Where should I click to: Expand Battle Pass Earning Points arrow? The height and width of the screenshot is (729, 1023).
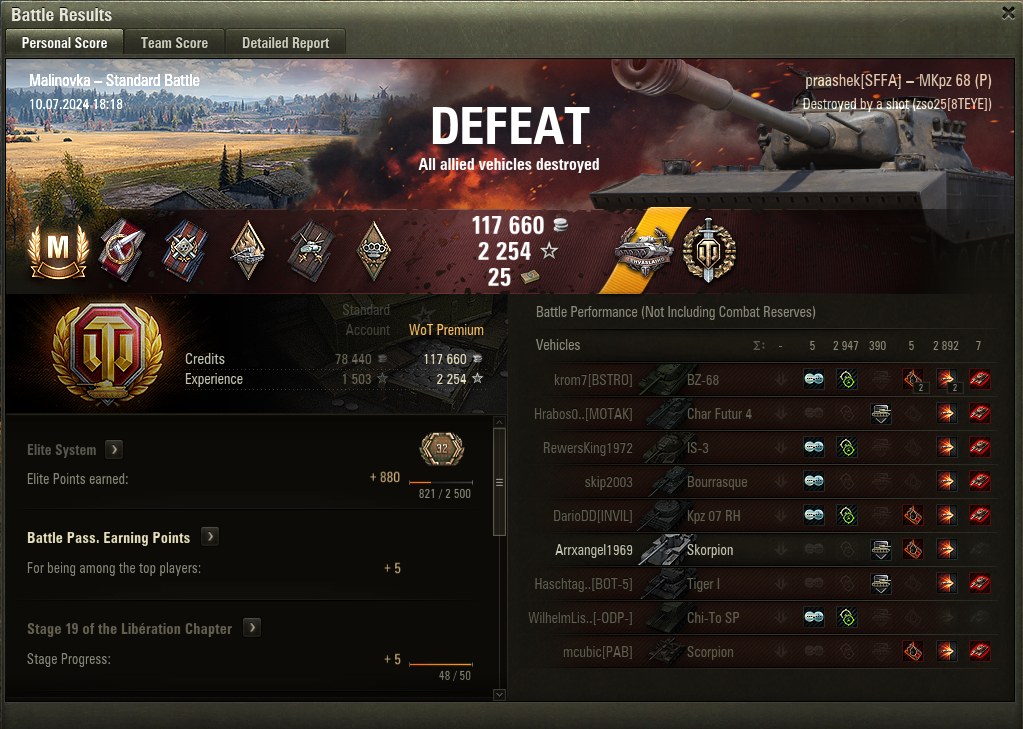(210, 536)
